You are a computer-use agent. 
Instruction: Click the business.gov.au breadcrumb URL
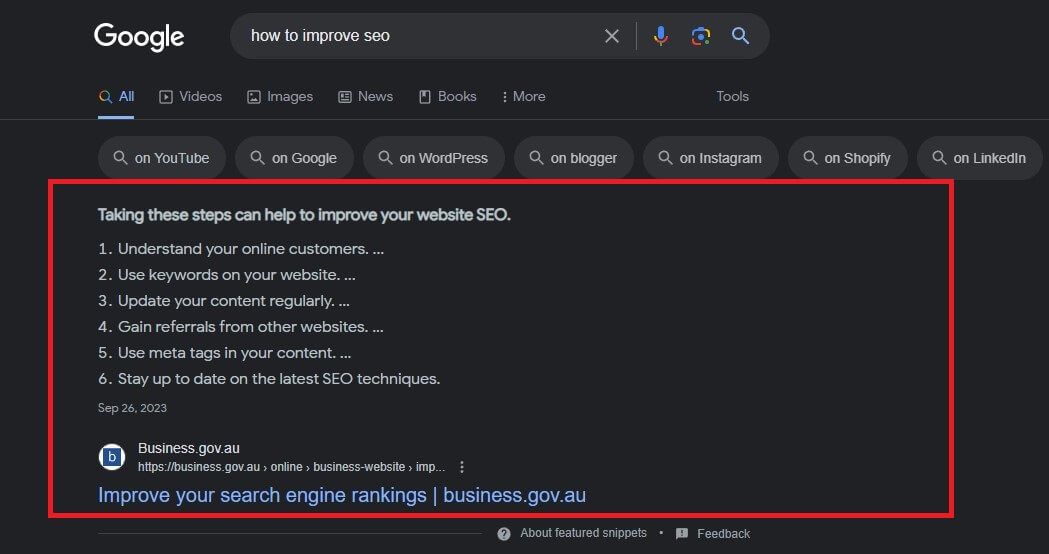pyautogui.click(x=292, y=467)
